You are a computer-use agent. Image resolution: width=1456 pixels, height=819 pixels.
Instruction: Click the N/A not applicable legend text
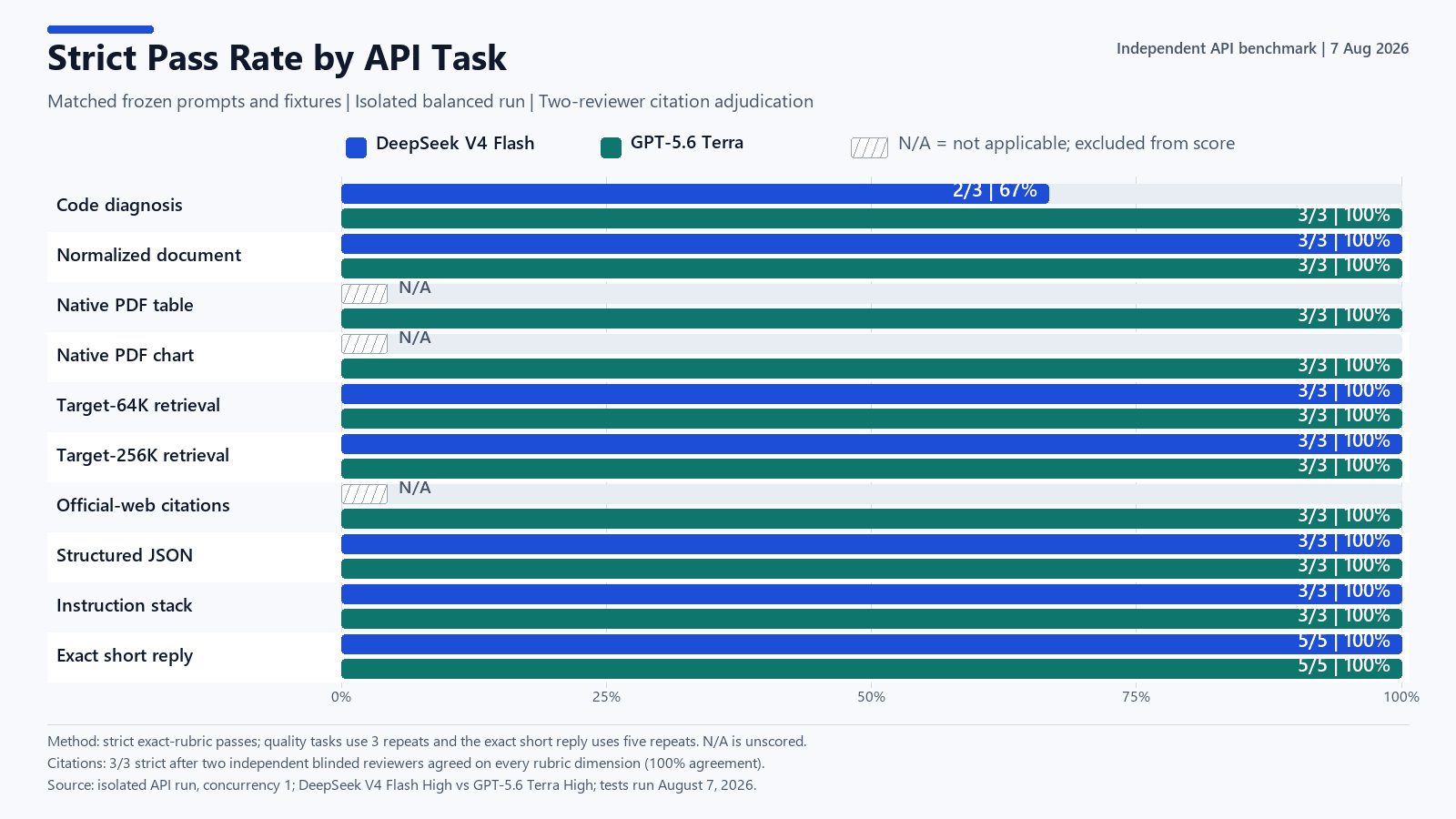(x=1067, y=143)
